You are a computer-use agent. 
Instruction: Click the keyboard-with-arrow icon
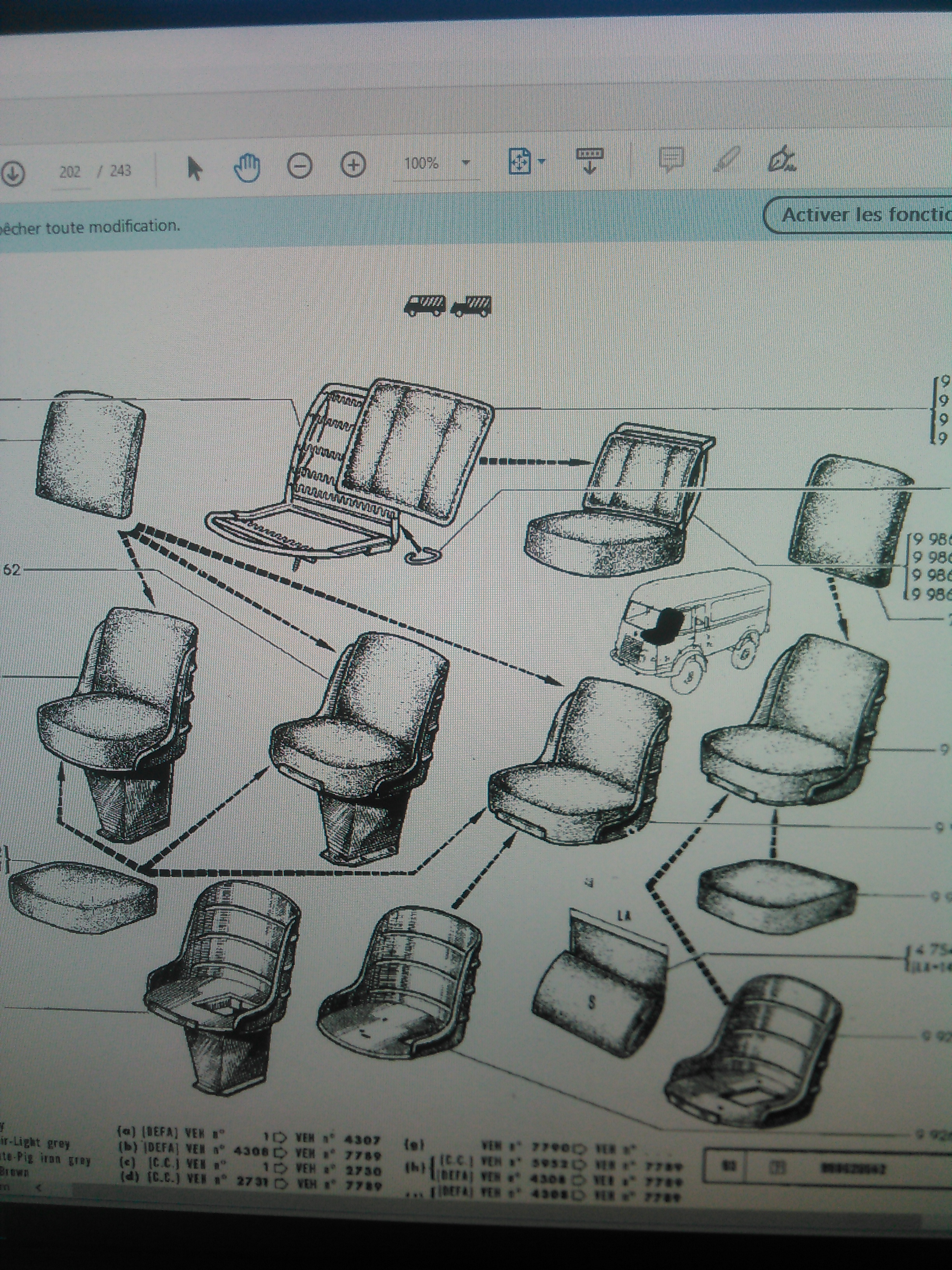click(x=590, y=160)
